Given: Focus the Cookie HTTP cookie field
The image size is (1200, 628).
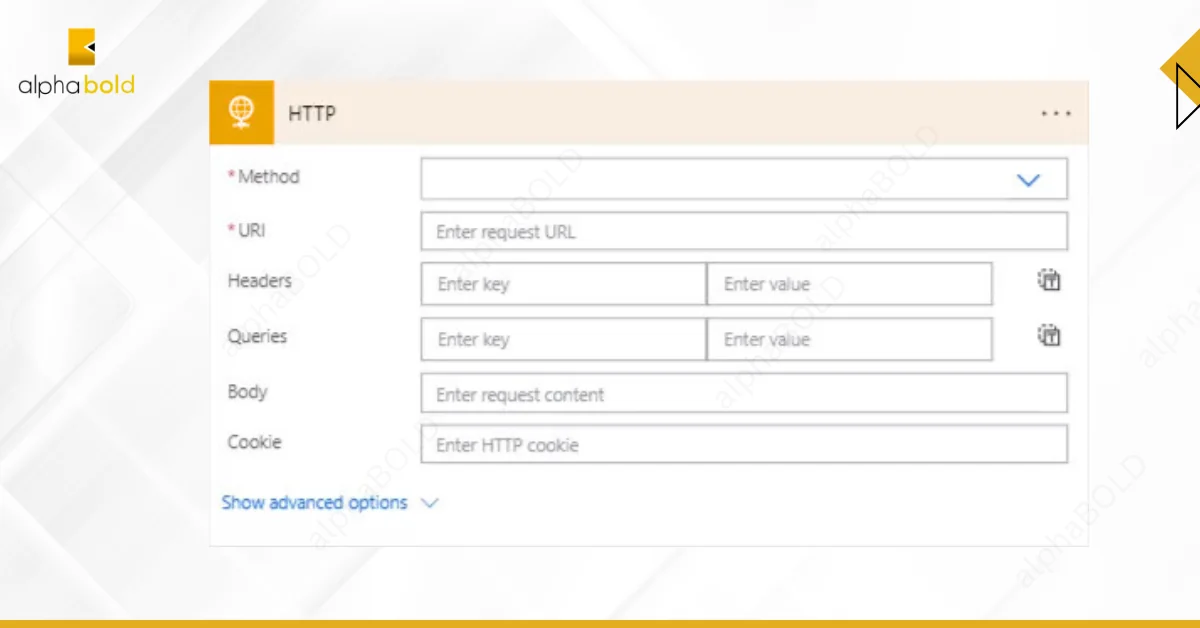Looking at the screenshot, I should pyautogui.click(x=744, y=444).
